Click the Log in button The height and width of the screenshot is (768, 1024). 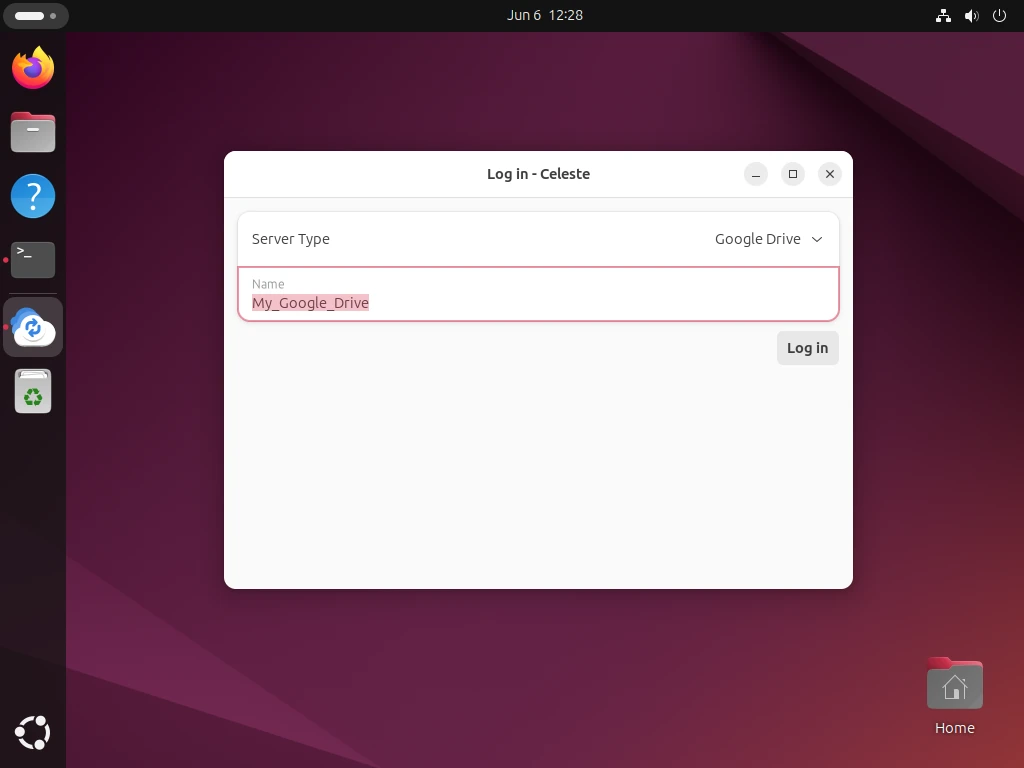(807, 348)
